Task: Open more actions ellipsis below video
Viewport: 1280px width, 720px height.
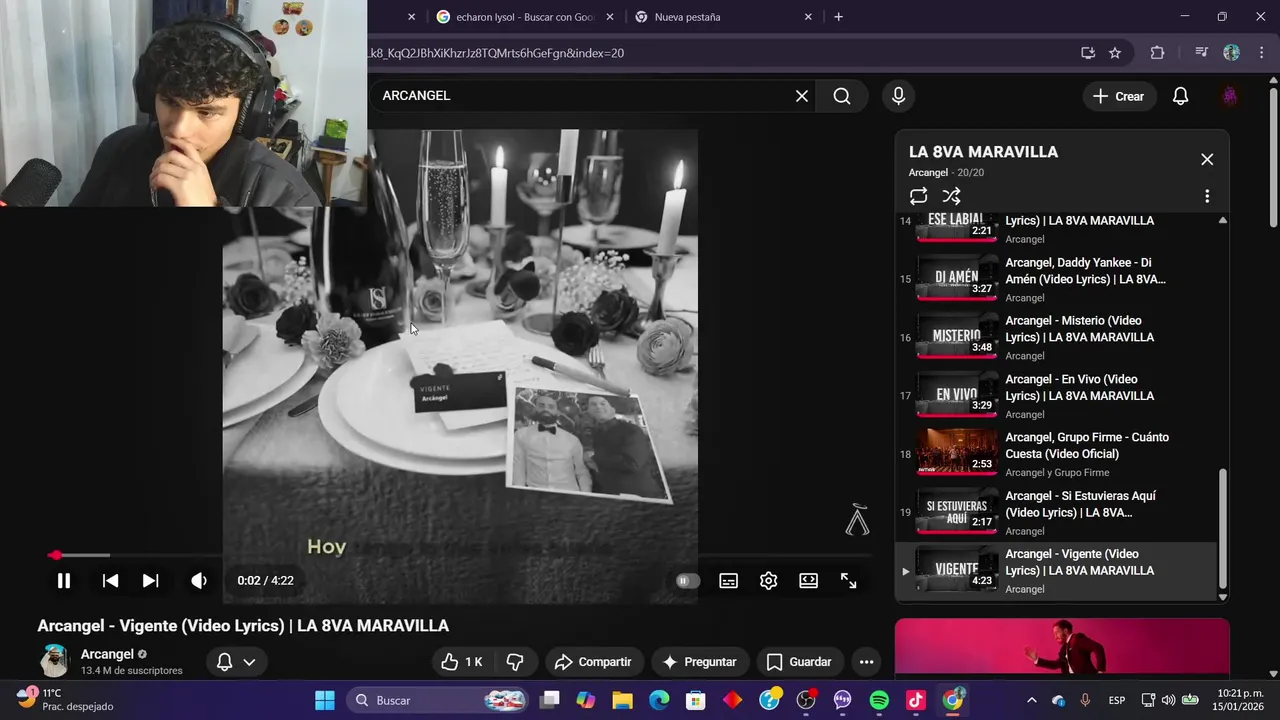Action: click(x=866, y=662)
